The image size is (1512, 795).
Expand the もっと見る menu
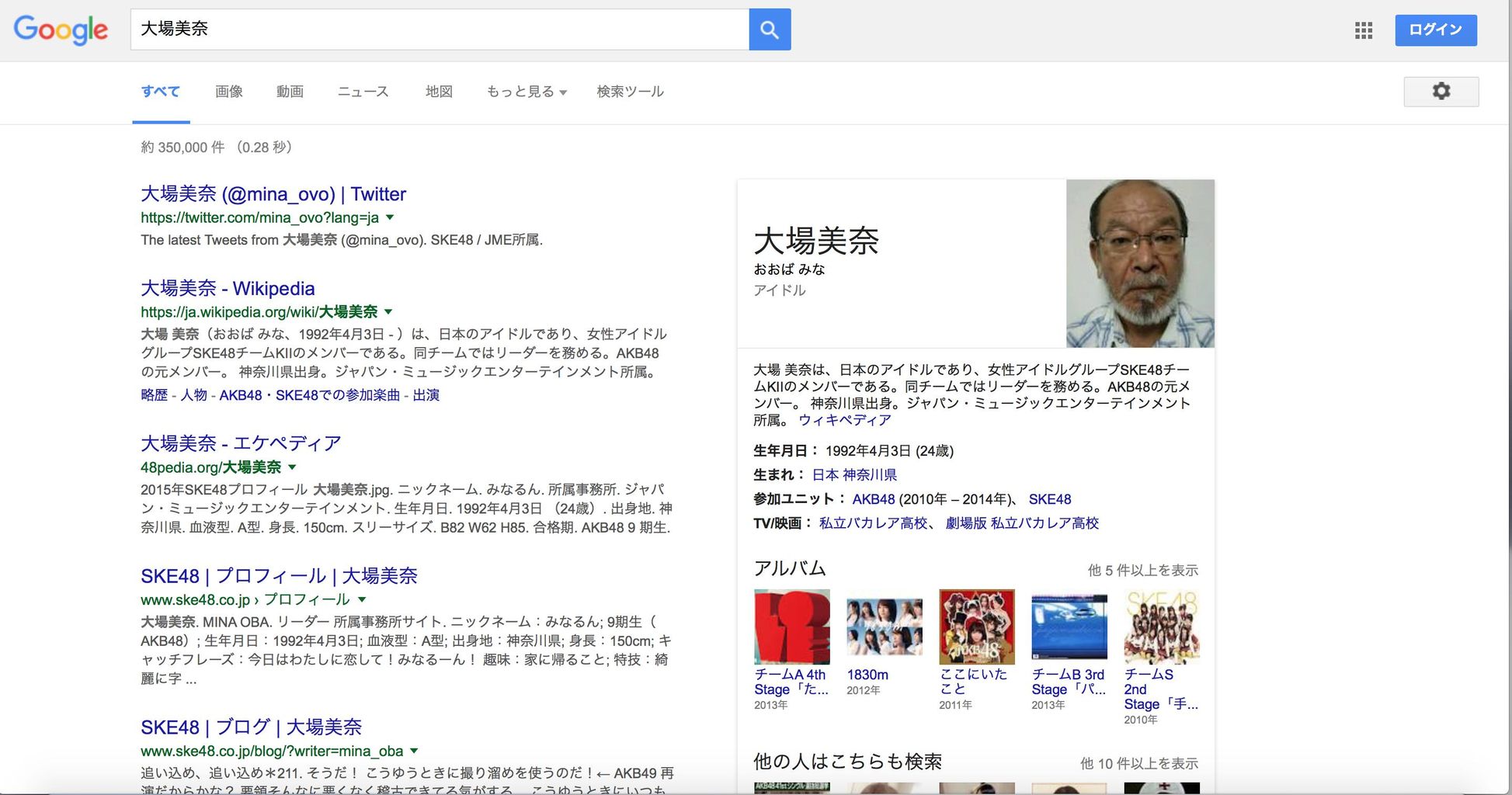527,92
